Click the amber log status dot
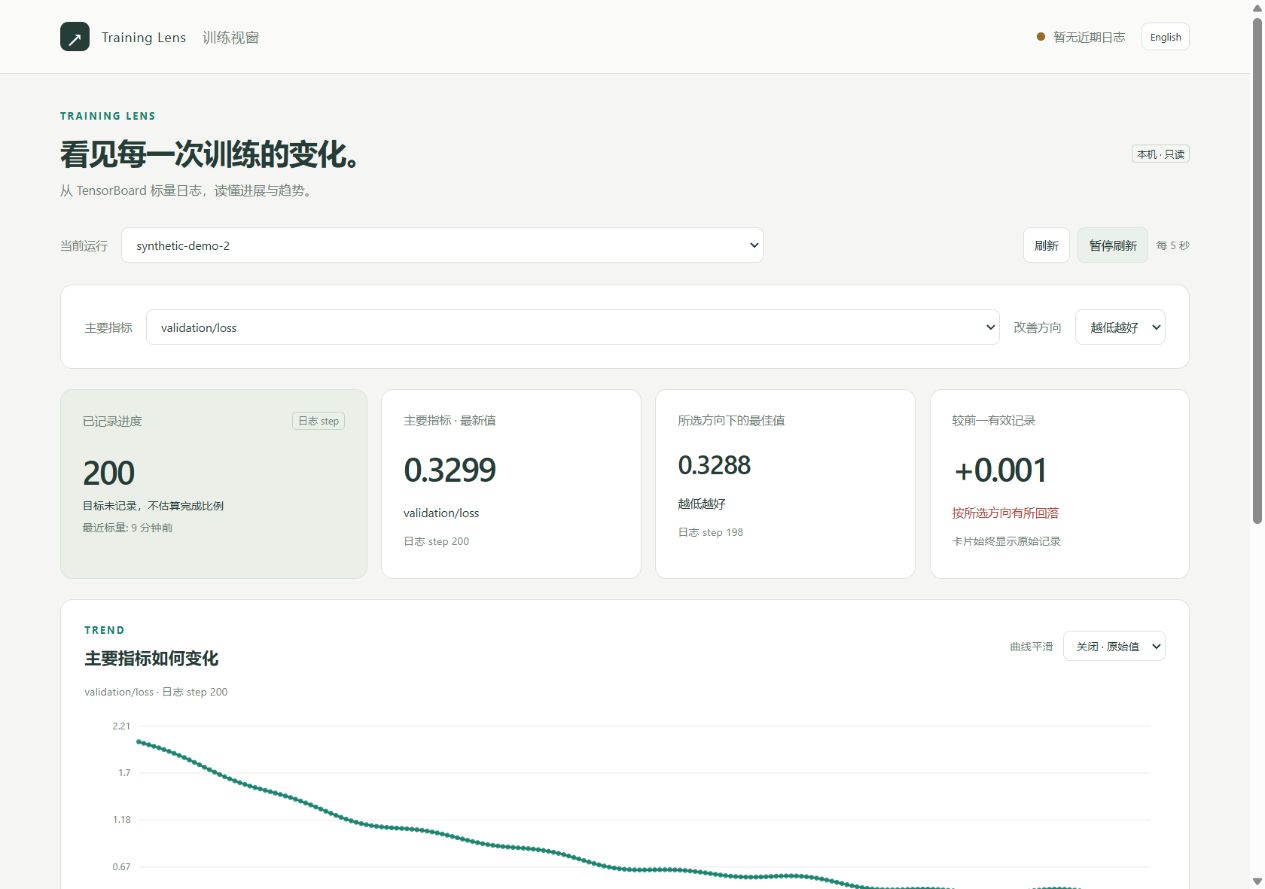 click(1041, 37)
